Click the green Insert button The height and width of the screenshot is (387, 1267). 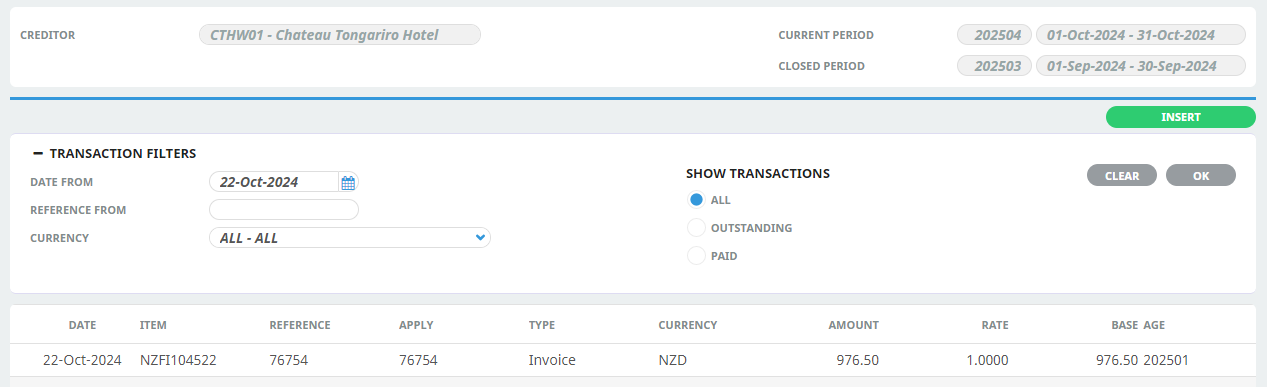tap(1180, 117)
